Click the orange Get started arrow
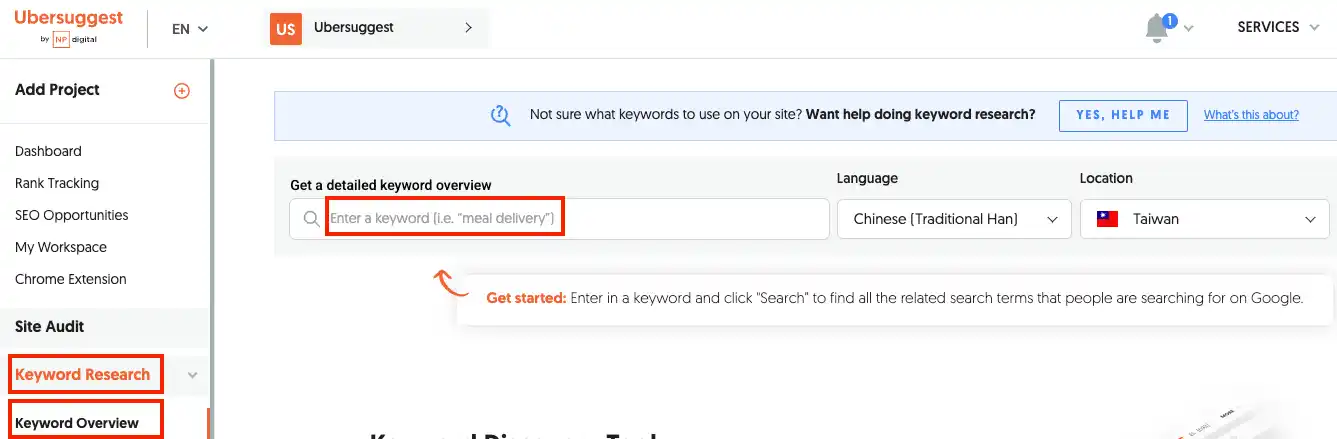 coord(451,284)
